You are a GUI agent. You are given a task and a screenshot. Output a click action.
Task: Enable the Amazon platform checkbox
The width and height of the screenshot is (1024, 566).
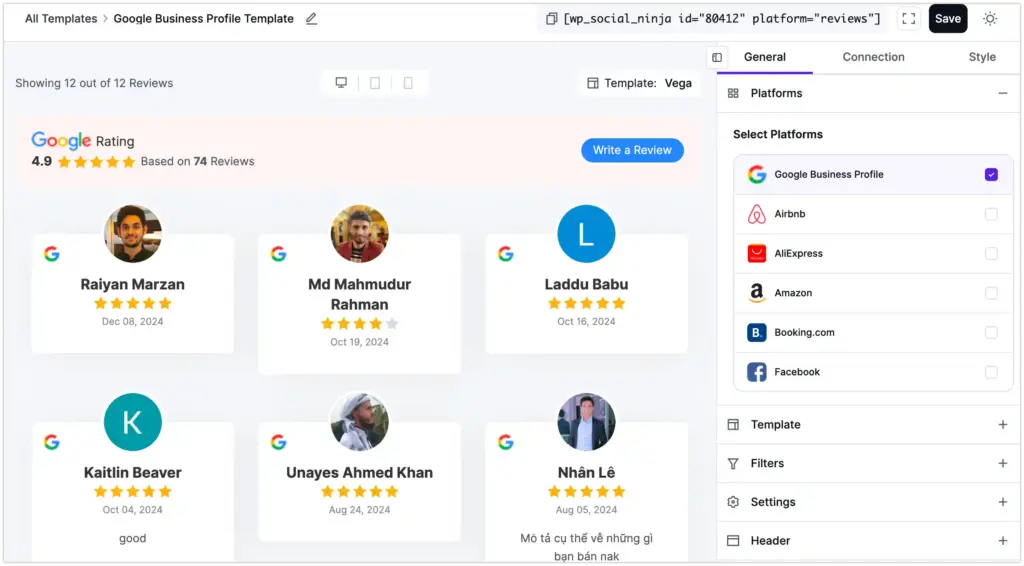coord(991,293)
